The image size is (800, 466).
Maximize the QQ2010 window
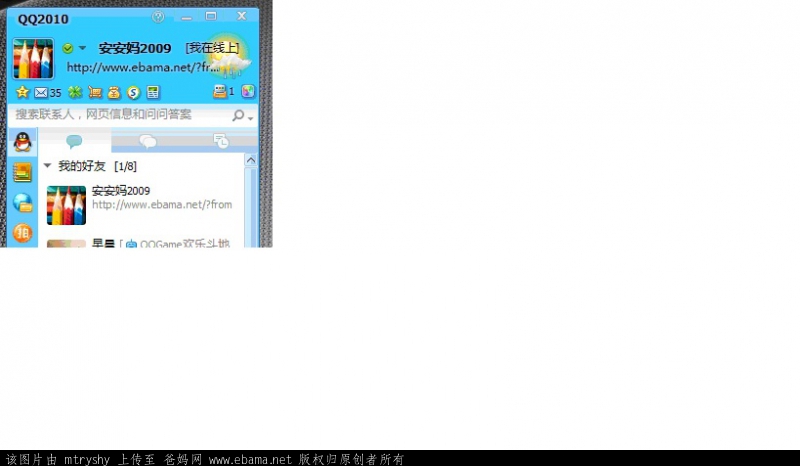211,16
